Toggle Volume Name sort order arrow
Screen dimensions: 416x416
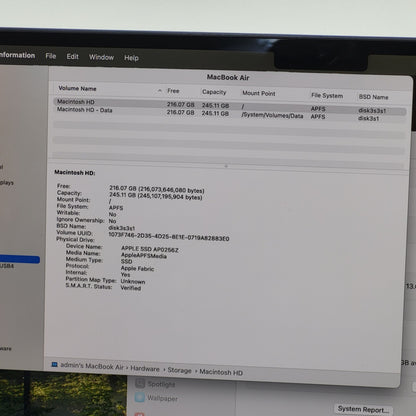(x=160, y=90)
